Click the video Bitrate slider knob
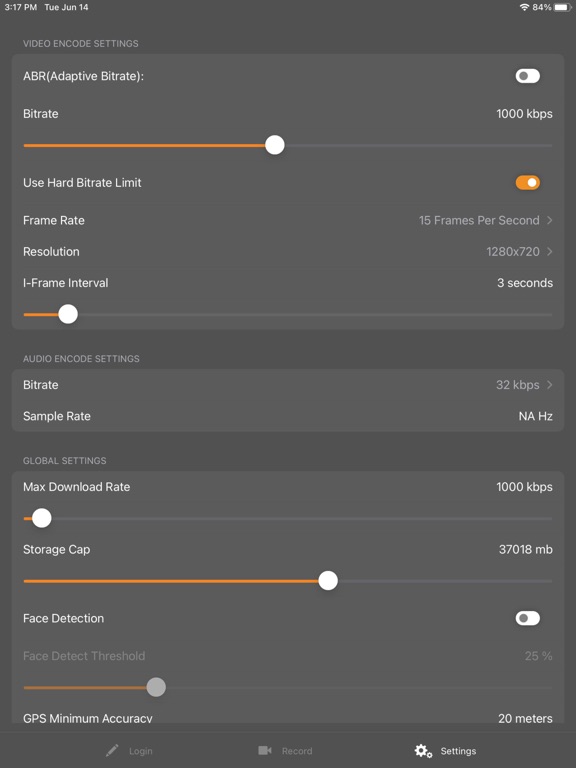This screenshot has width=576, height=768. pos(275,145)
